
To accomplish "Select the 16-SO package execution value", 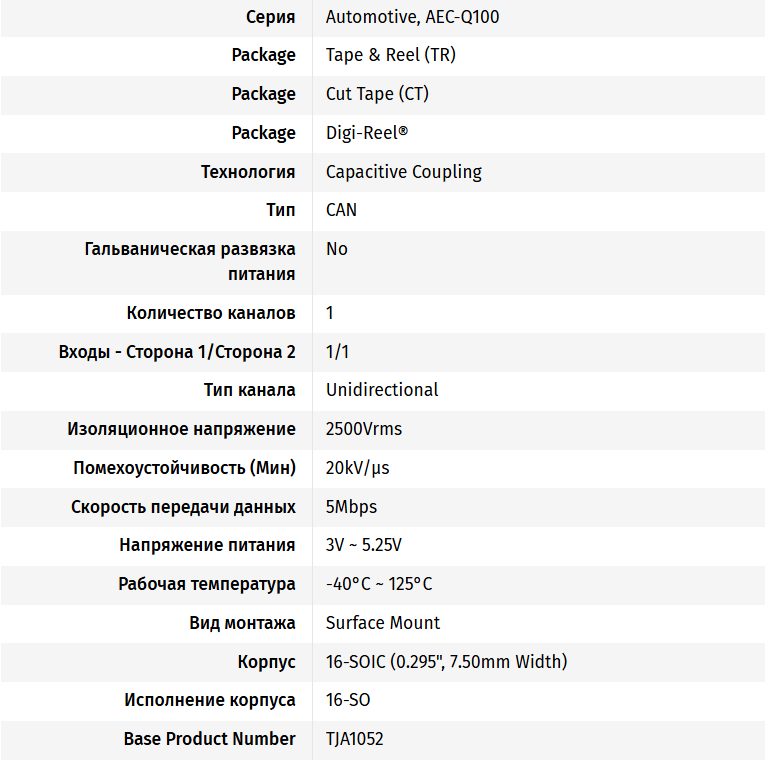I will click(x=348, y=700).
